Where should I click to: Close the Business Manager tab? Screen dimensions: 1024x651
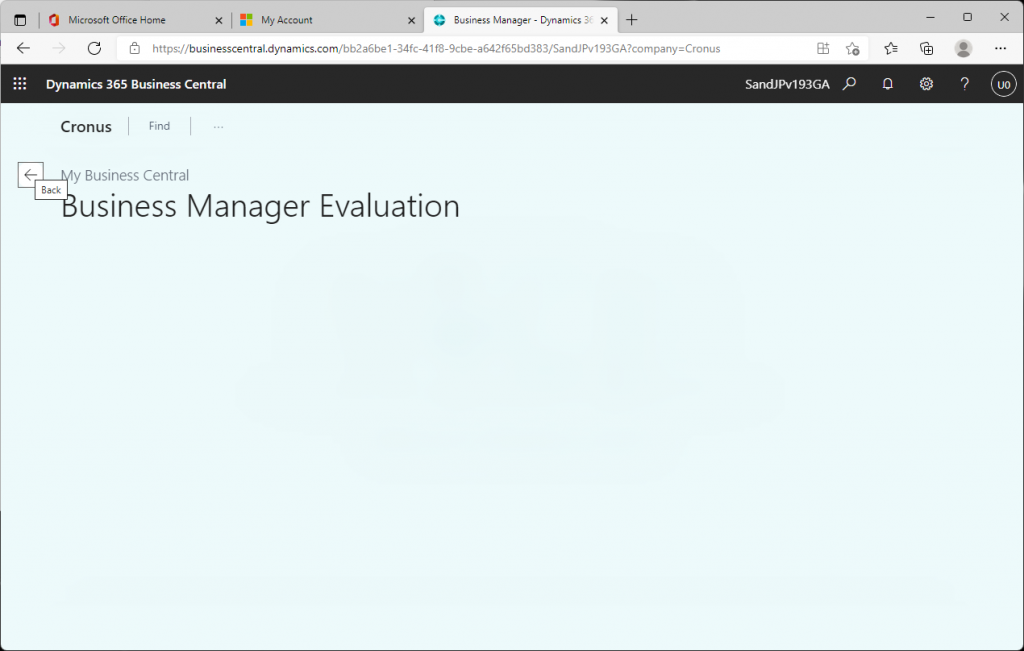pos(604,20)
